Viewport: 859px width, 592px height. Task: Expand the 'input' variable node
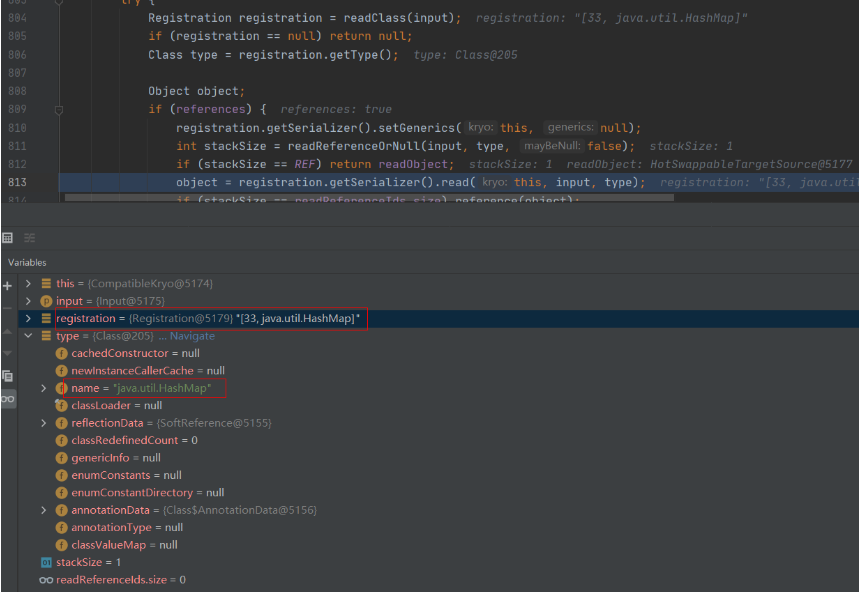(29, 301)
